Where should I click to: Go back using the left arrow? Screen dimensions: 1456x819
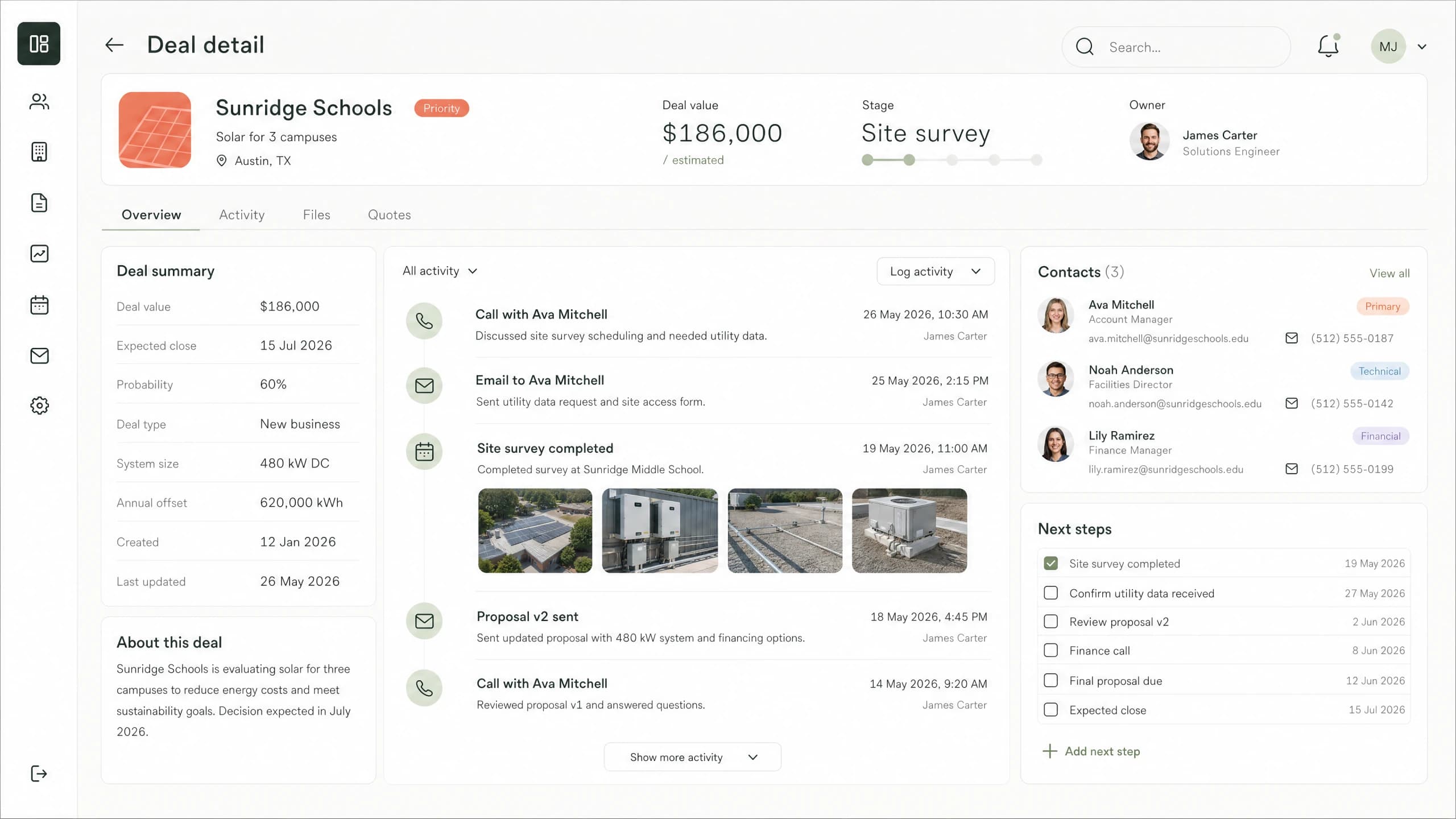tap(114, 45)
